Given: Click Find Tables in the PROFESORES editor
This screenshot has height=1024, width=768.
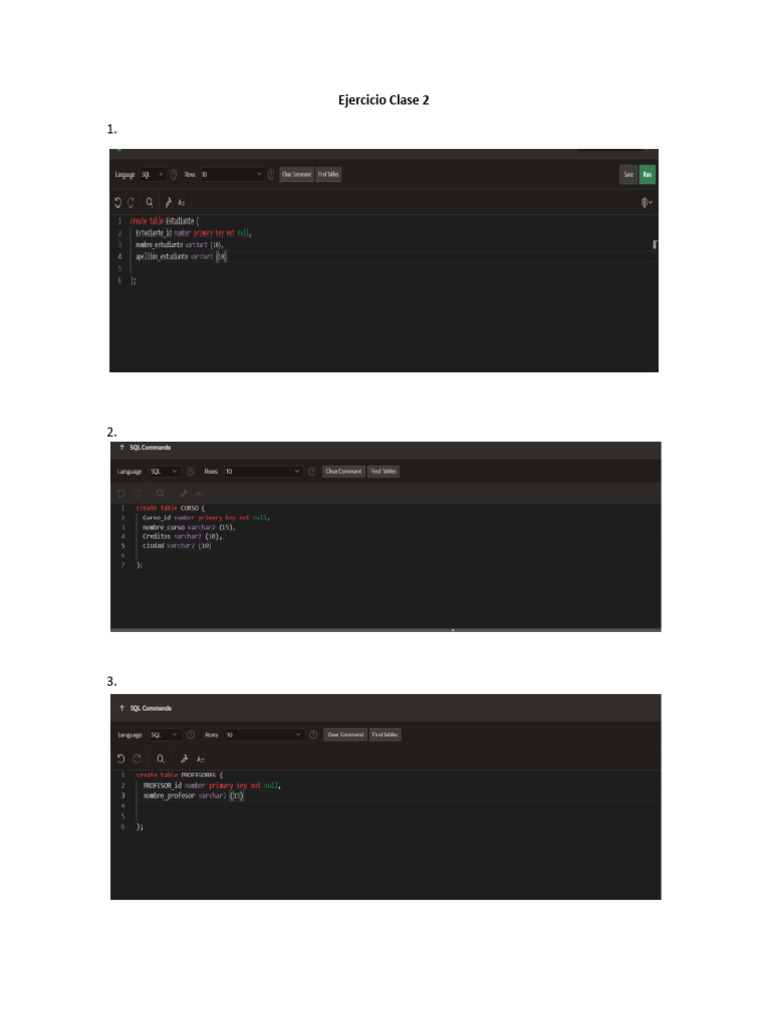Looking at the screenshot, I should [x=385, y=735].
